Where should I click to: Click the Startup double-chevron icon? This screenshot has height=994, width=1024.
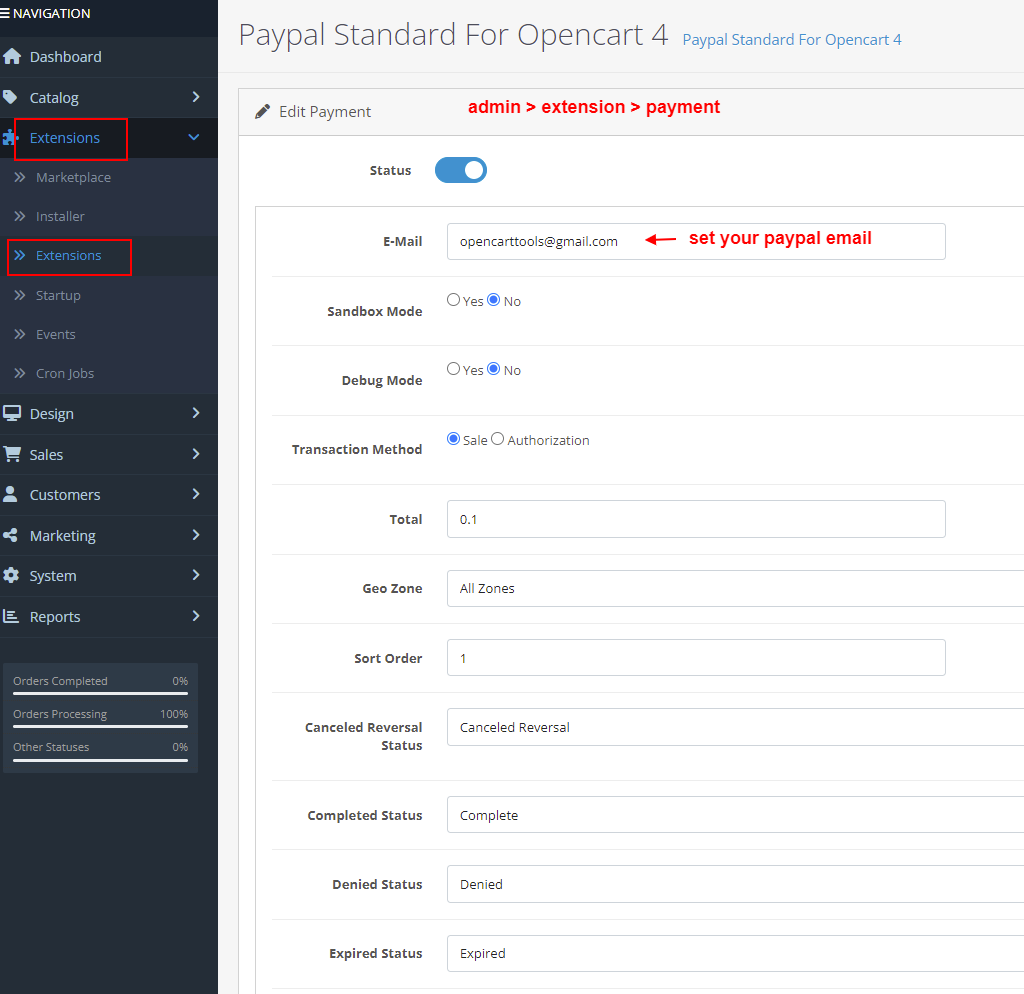[x=20, y=295]
